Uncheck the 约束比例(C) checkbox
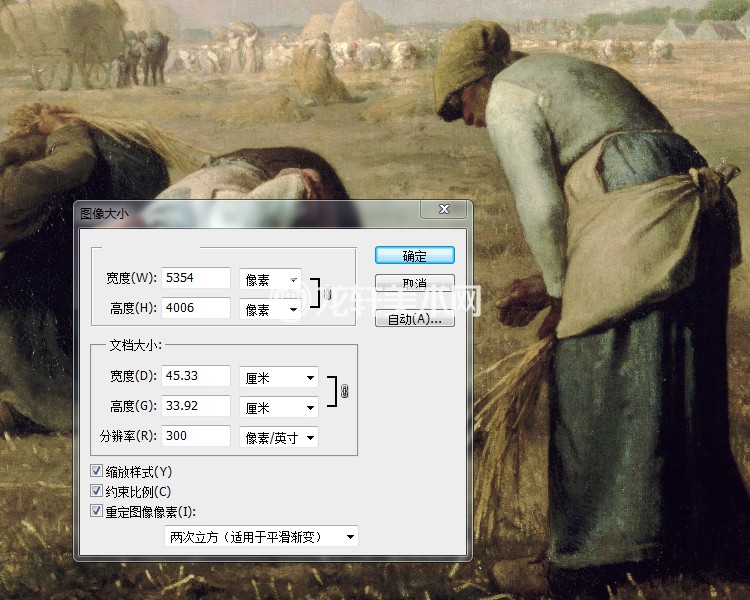 [x=96, y=491]
